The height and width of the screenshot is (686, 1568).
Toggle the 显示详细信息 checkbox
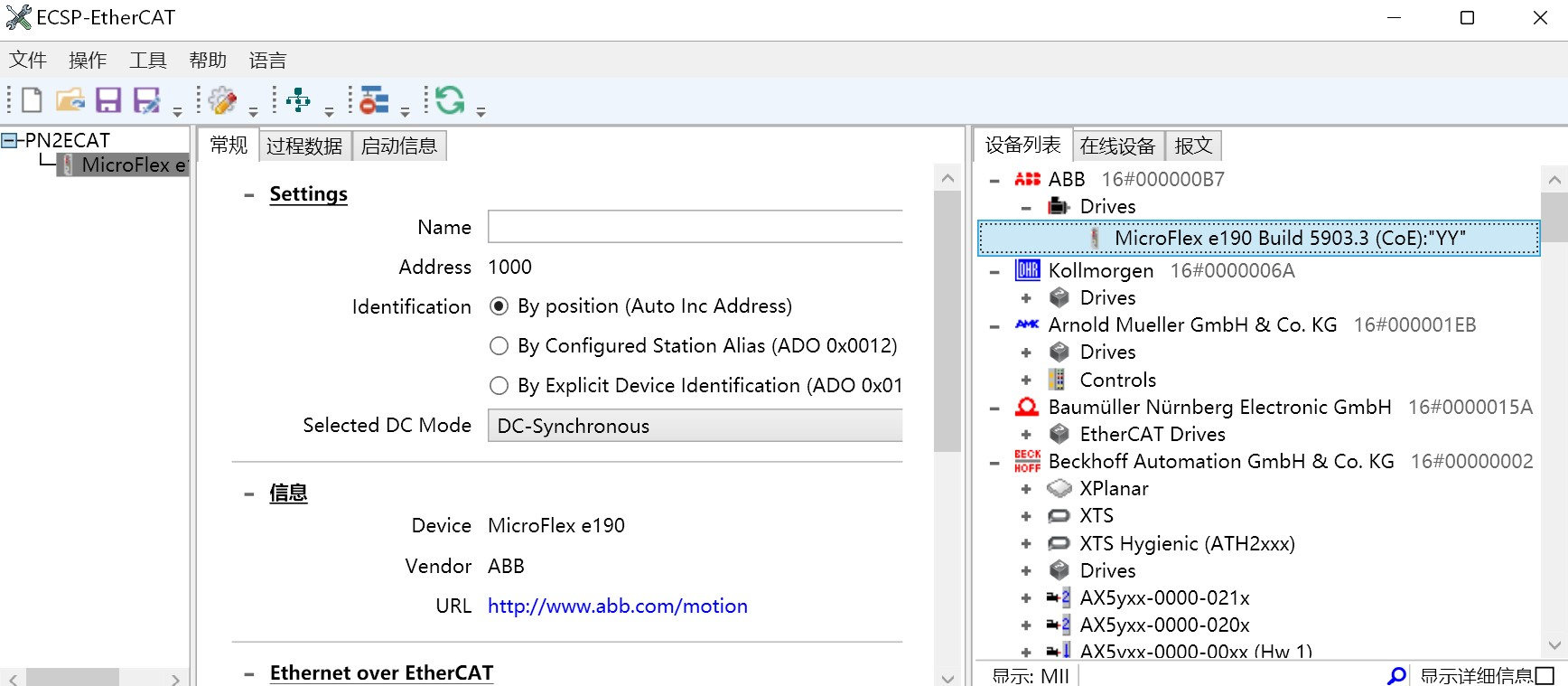pyautogui.click(x=1545, y=676)
